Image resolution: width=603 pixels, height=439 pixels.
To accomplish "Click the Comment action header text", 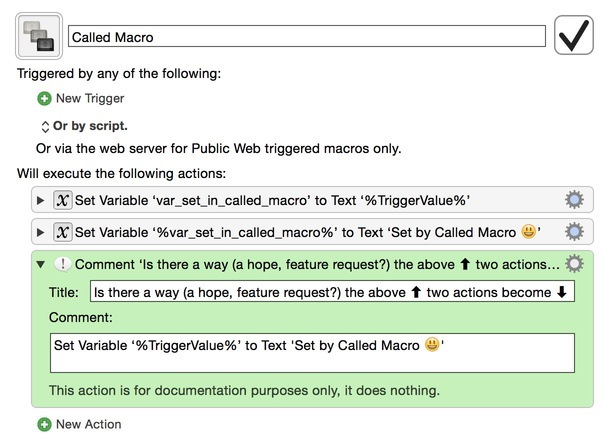I will coord(317,264).
